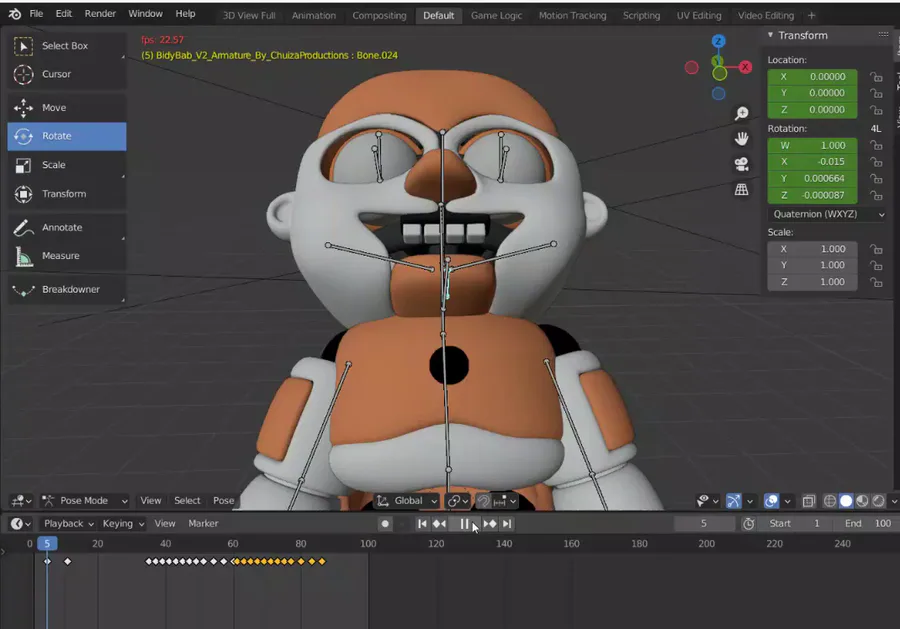
Task: Switch perspective/orthographic grid icon
Action: (742, 189)
